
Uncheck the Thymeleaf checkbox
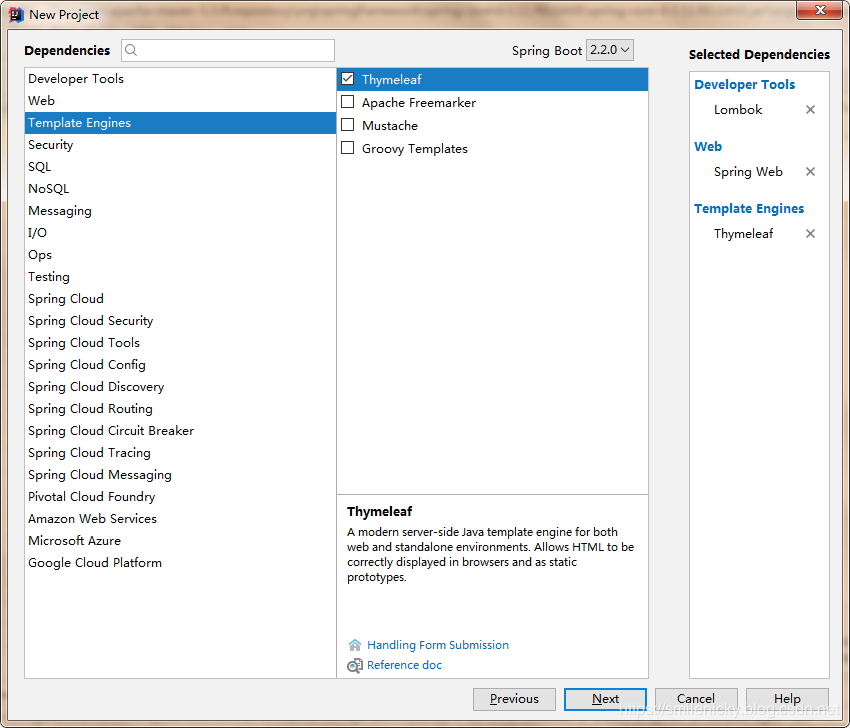pyautogui.click(x=347, y=79)
